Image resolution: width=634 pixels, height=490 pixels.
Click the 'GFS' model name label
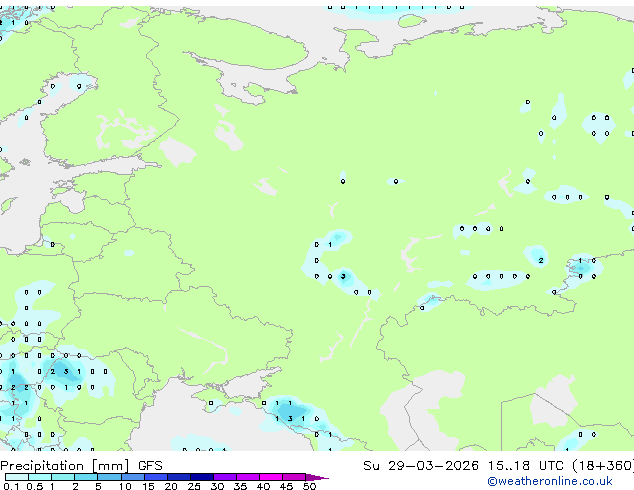click(150, 466)
